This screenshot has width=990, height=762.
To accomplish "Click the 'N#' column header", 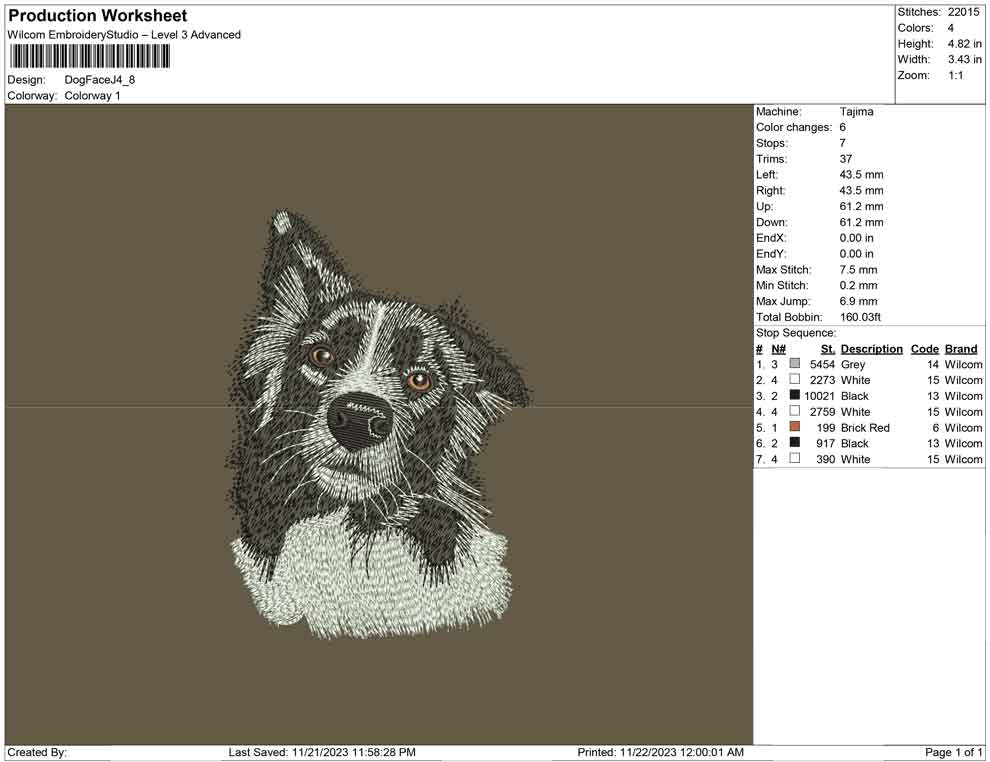I will click(778, 349).
